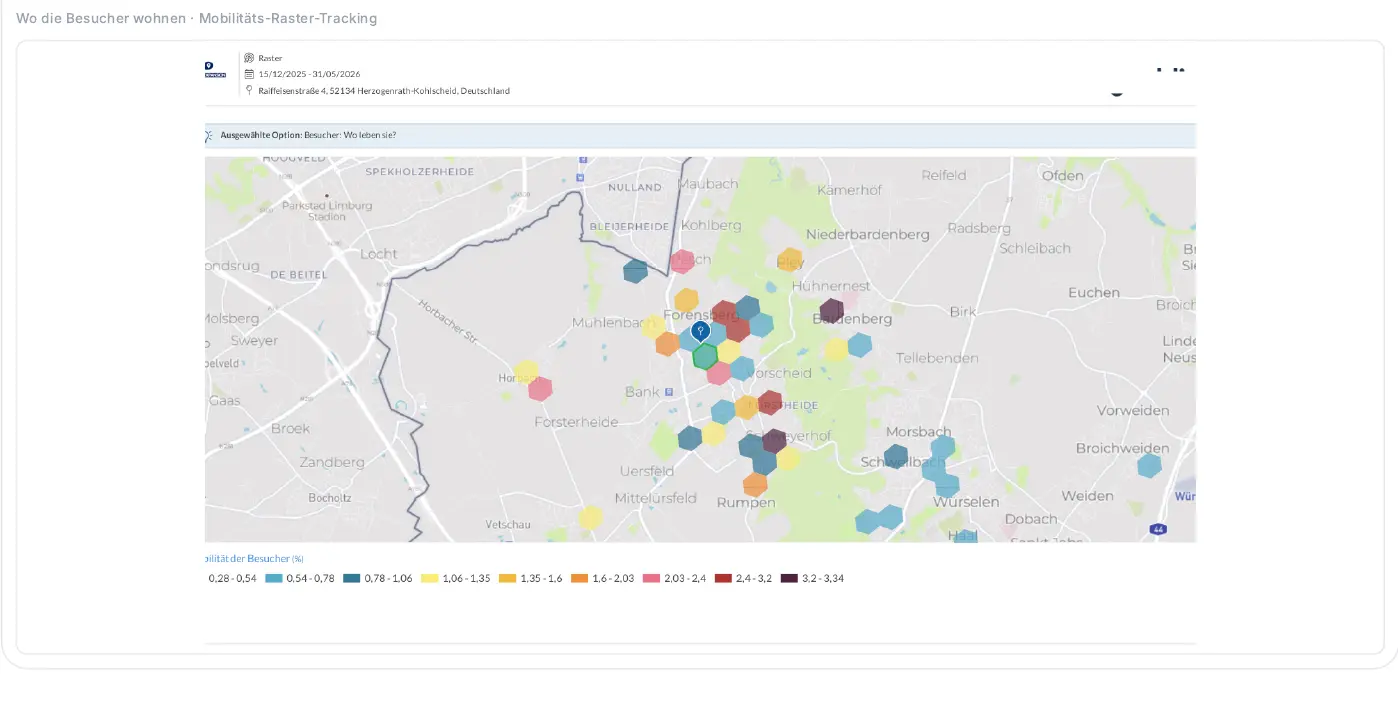
Task: Click the Tellebenden map label
Action: (937, 358)
